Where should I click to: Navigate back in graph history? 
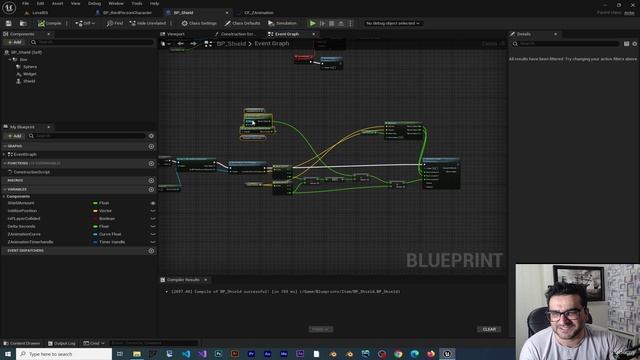(x=180, y=44)
